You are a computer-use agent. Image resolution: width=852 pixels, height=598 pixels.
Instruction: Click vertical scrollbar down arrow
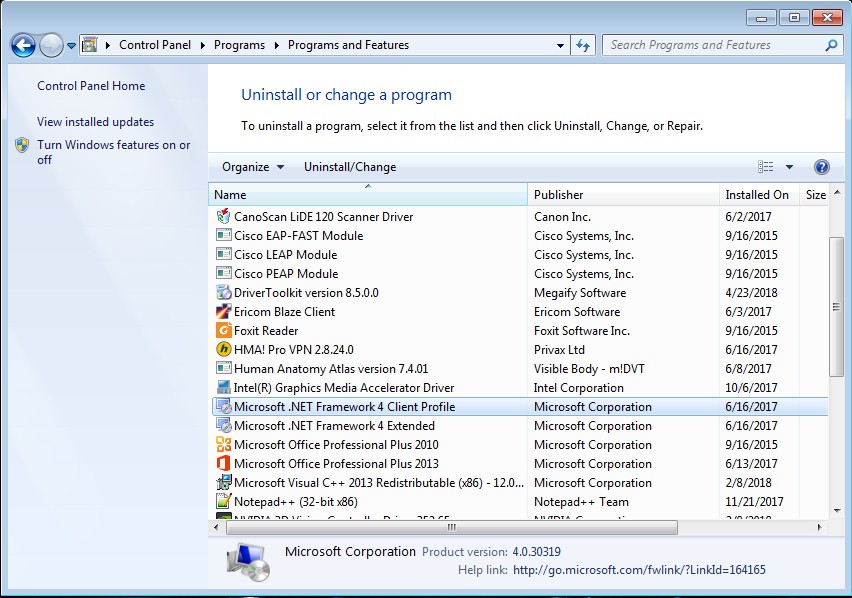click(837, 511)
